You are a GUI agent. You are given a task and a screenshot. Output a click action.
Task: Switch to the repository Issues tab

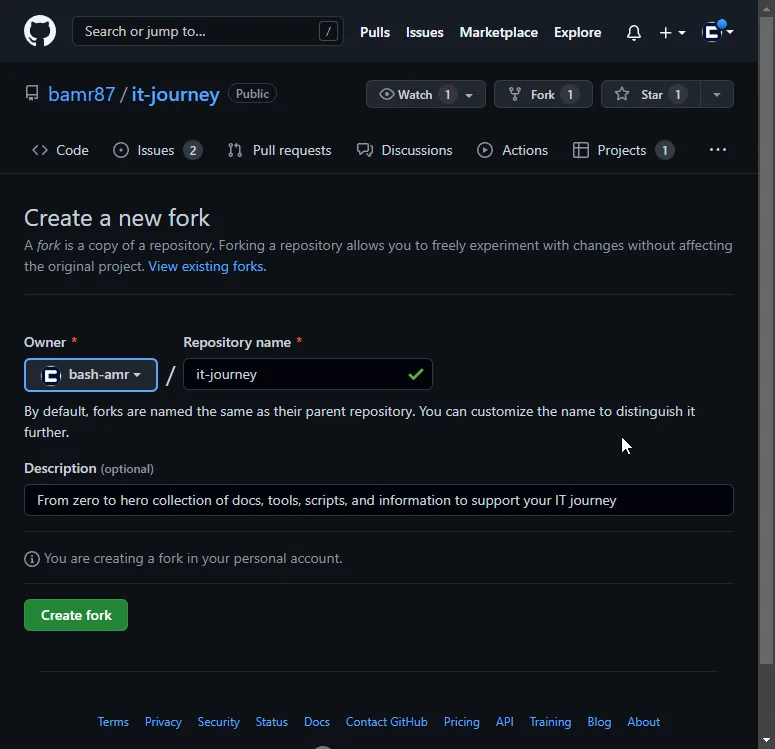157,150
